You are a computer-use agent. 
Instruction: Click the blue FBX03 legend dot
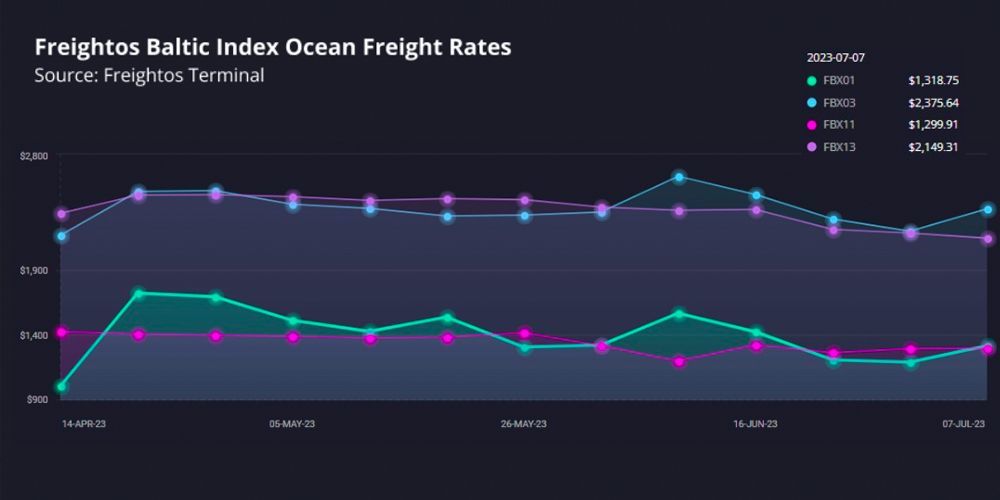click(810, 103)
